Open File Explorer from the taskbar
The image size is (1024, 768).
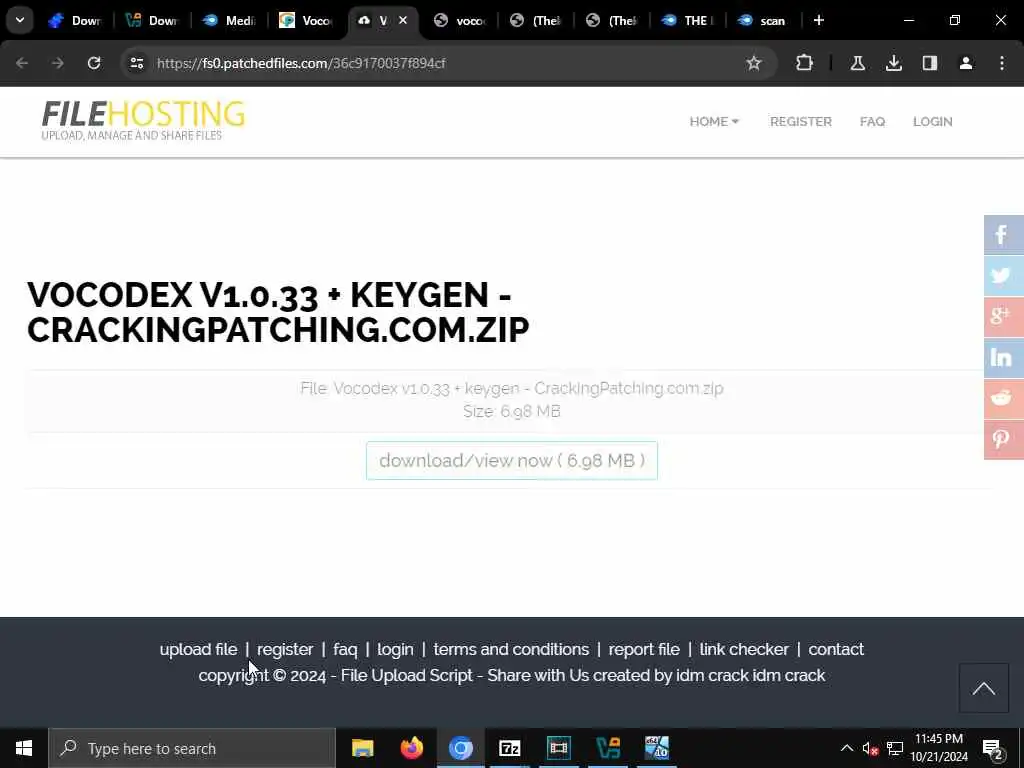[x=362, y=748]
